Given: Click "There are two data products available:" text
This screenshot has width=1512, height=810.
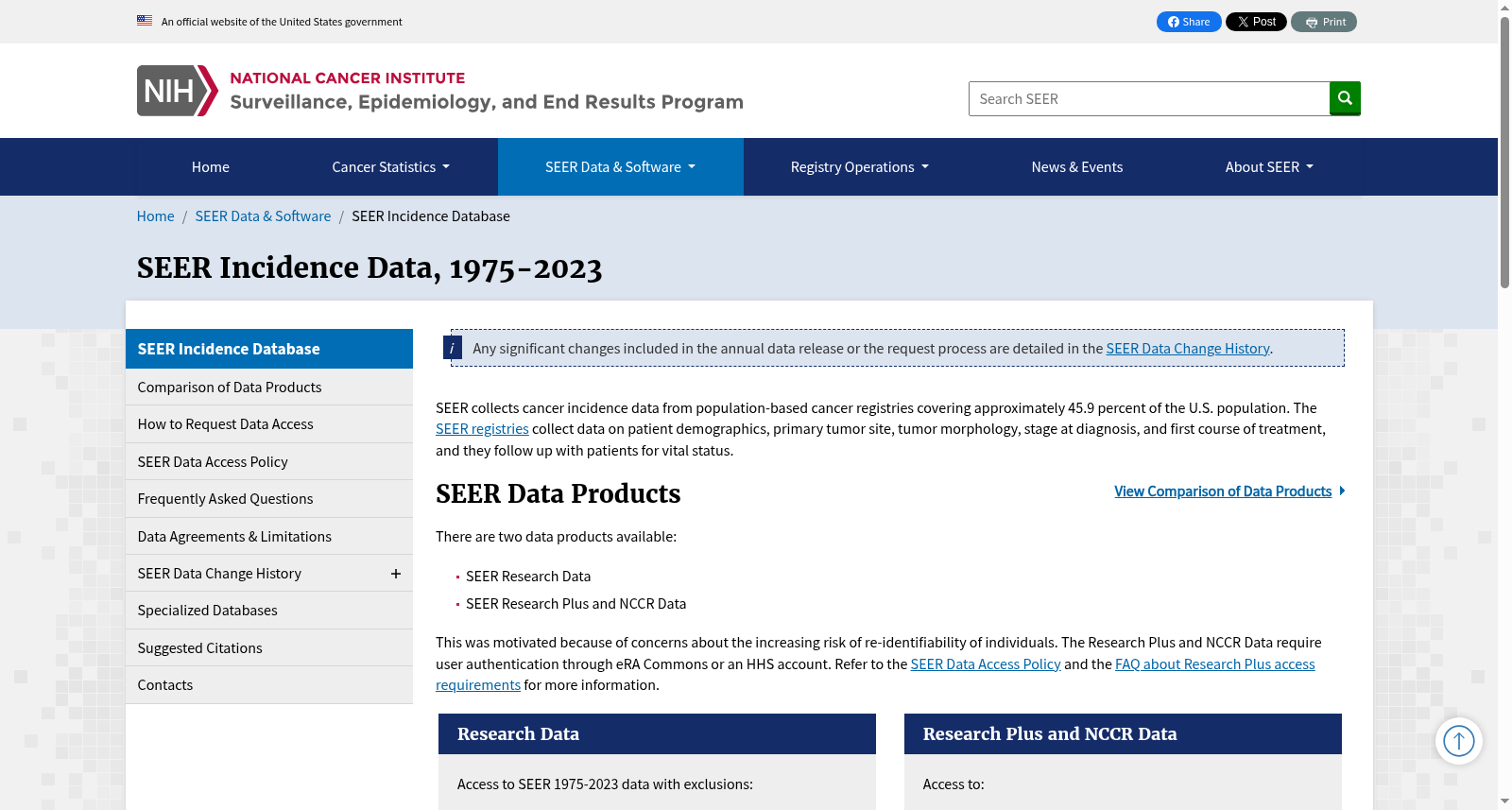Looking at the screenshot, I should tap(557, 537).
